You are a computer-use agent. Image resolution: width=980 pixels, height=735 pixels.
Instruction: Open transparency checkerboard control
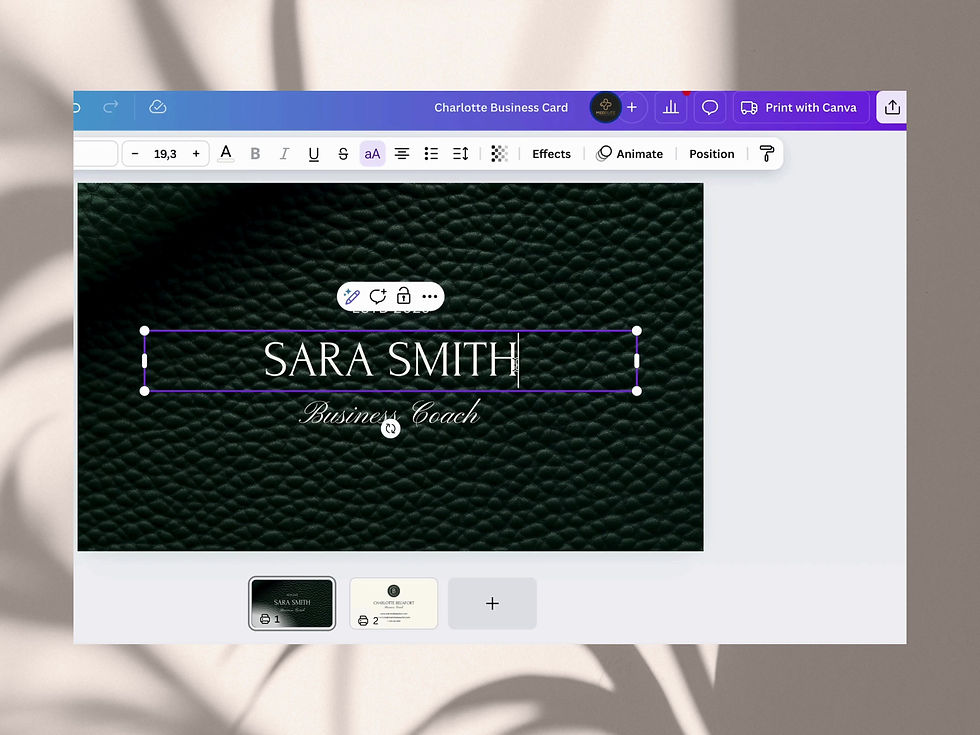499,154
